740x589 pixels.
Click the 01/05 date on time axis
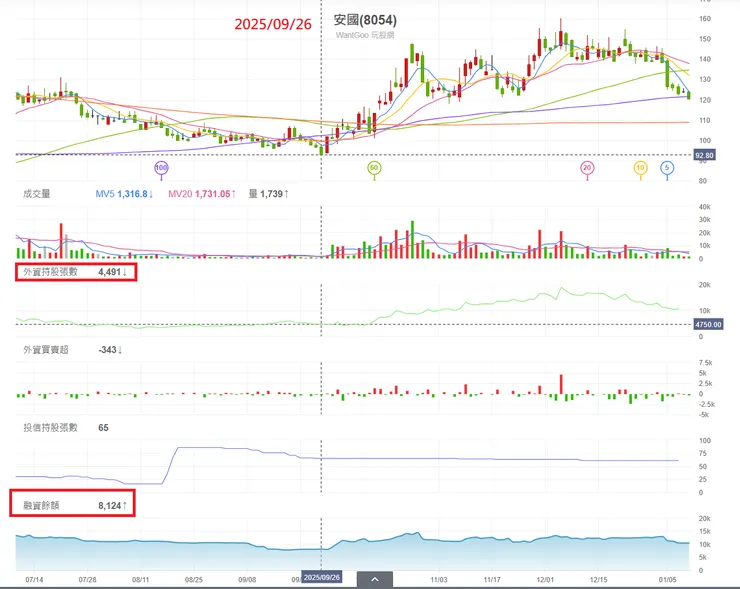click(667, 580)
